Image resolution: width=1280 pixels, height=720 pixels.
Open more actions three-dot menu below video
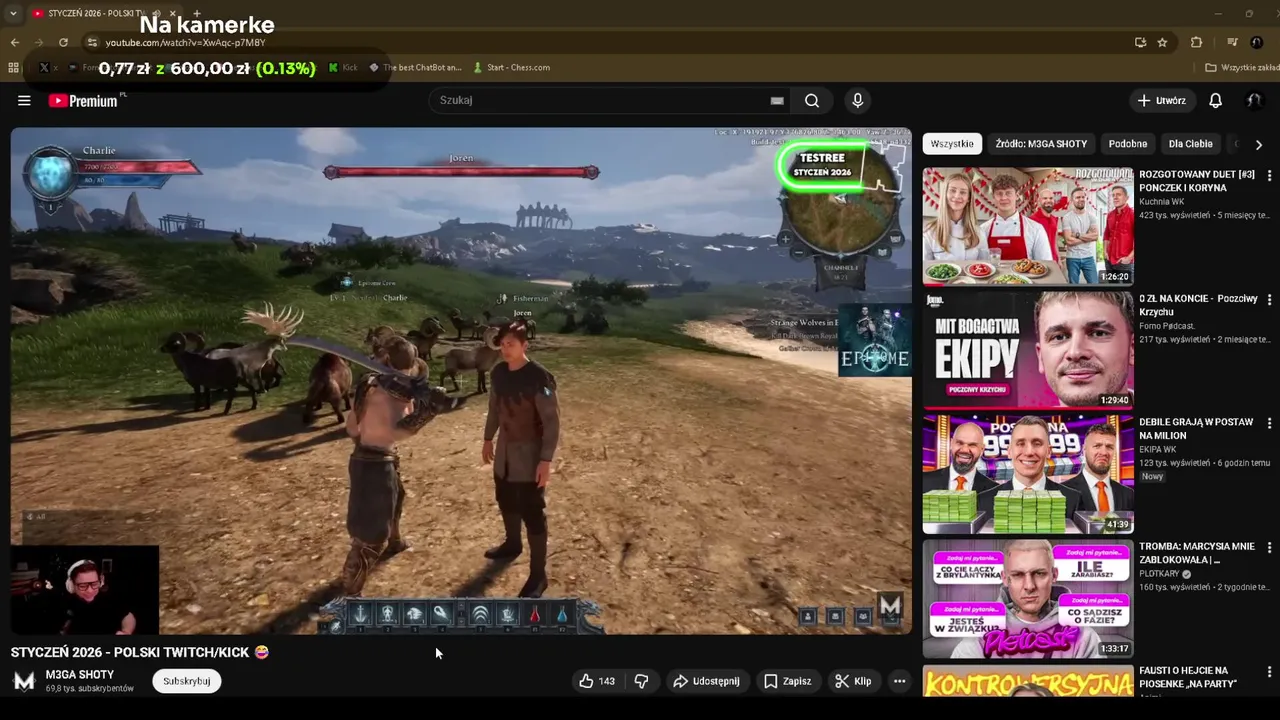(x=899, y=681)
